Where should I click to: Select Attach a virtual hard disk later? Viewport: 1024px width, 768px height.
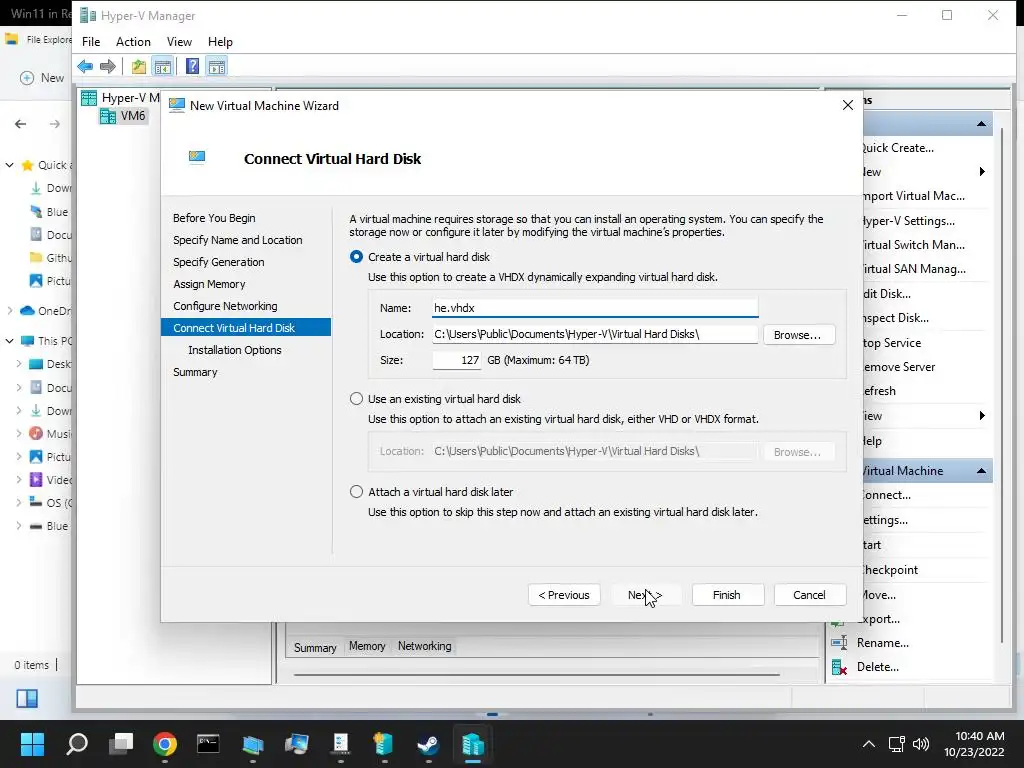pos(357,492)
